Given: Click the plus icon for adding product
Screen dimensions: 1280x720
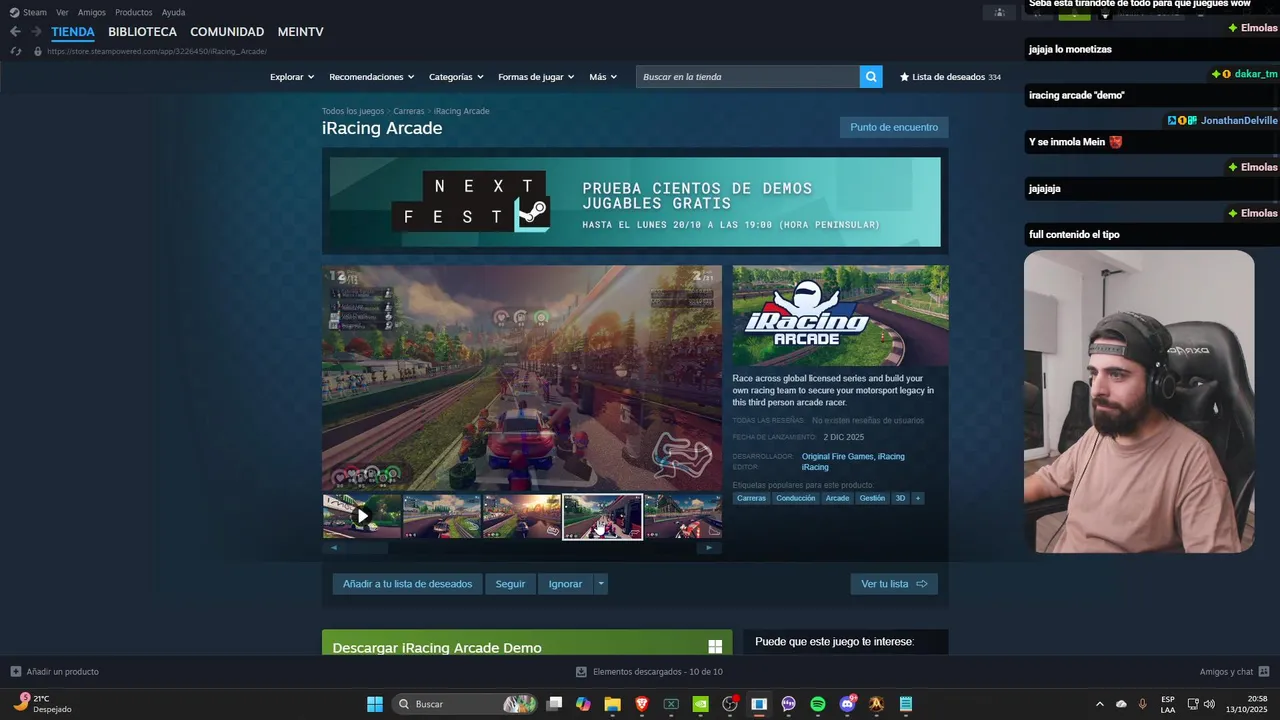Looking at the screenshot, I should 15,671.
